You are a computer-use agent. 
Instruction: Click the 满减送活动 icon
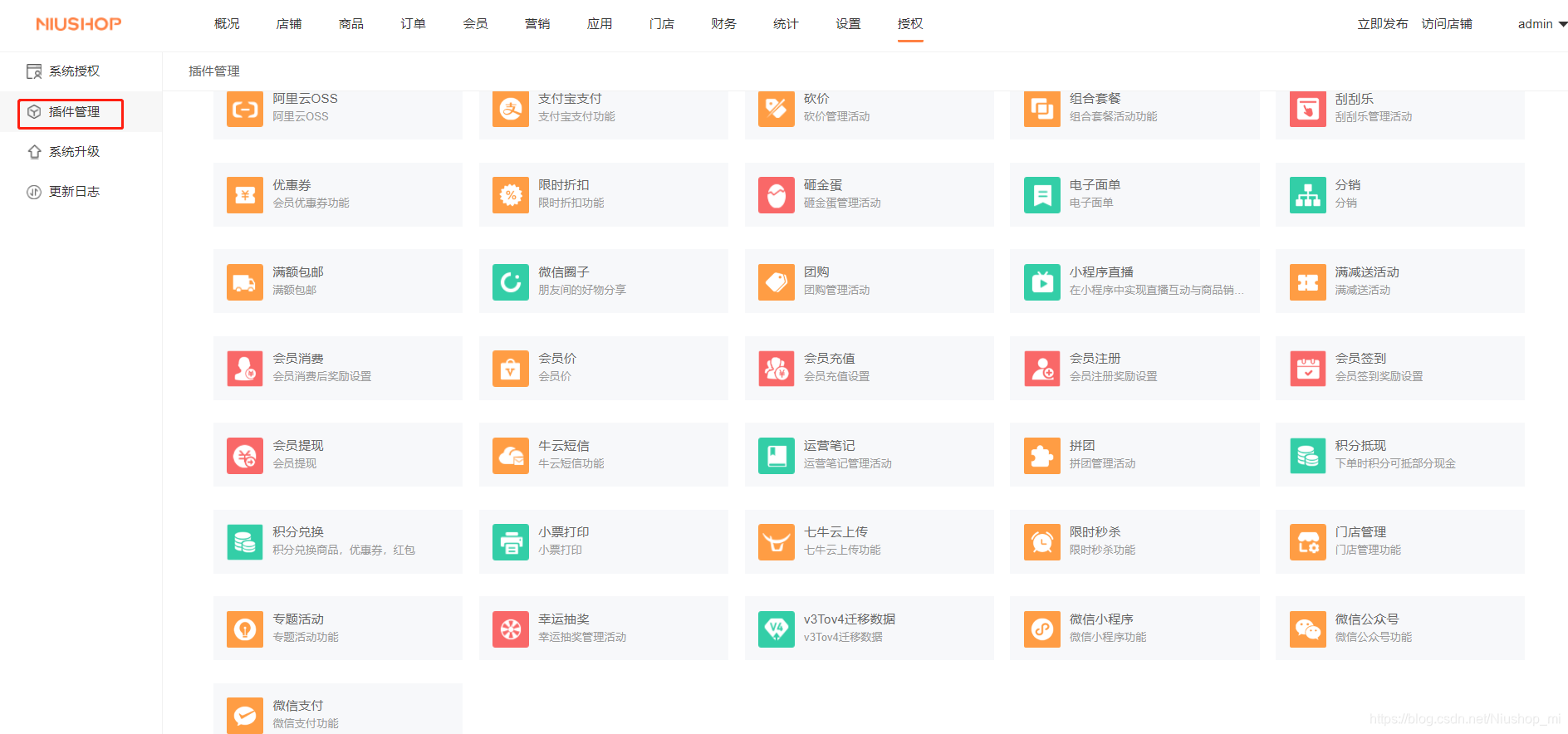1308,282
